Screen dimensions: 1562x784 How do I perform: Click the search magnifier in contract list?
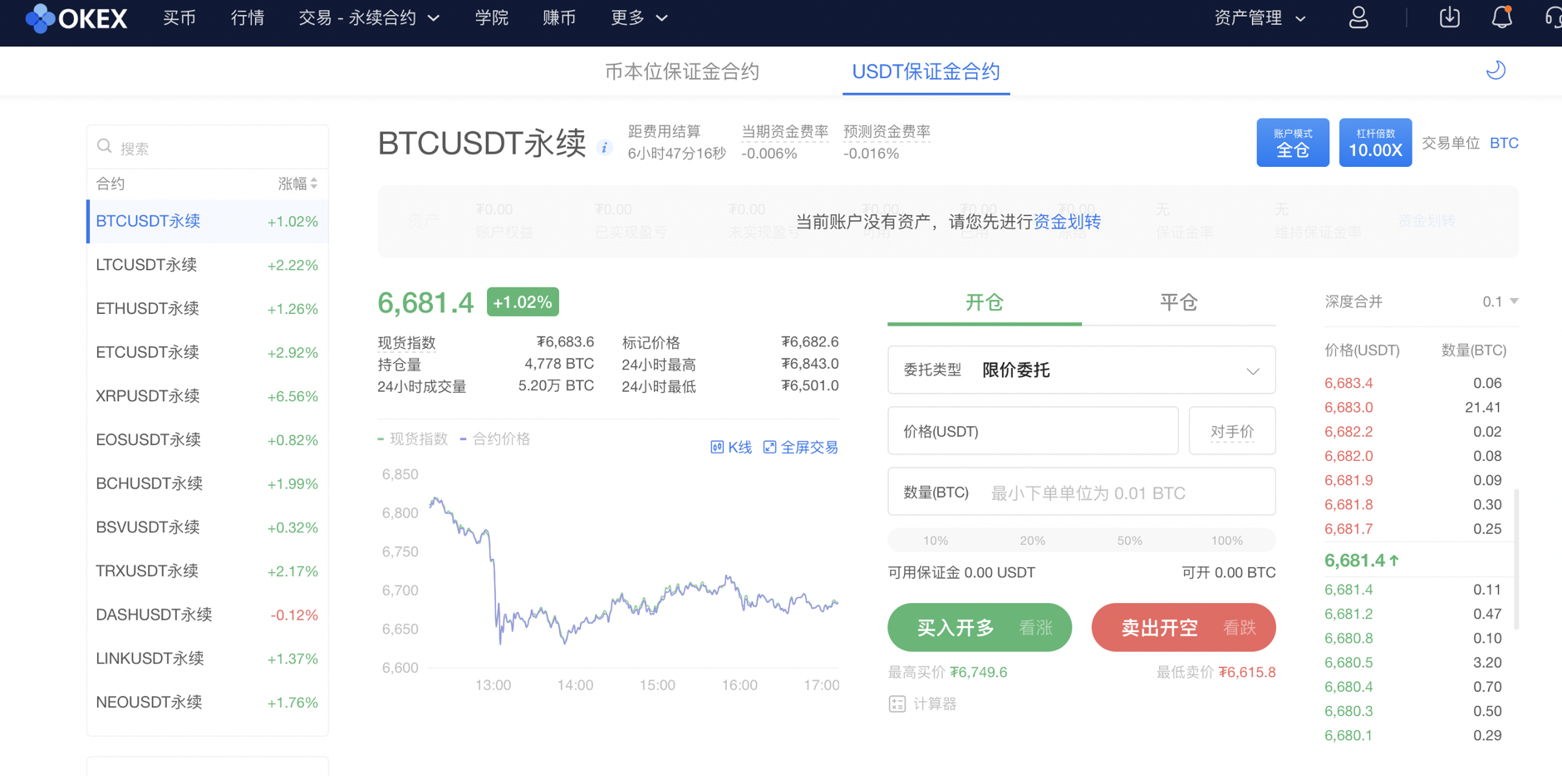point(104,145)
